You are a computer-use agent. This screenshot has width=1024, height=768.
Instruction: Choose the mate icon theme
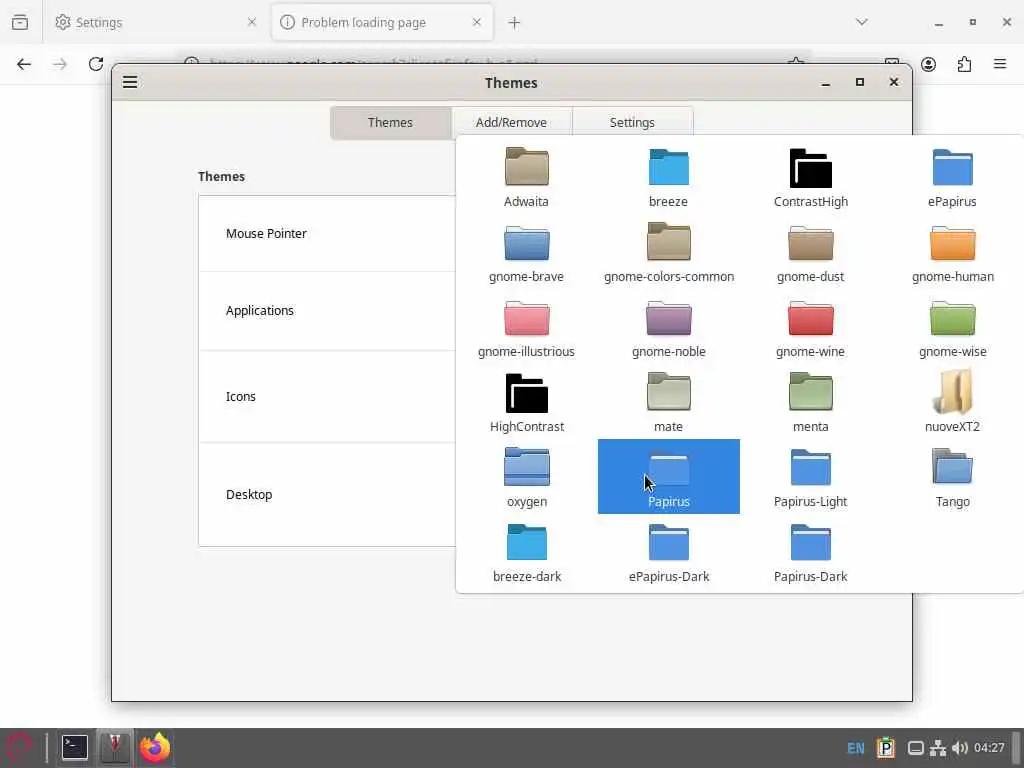[x=668, y=402]
